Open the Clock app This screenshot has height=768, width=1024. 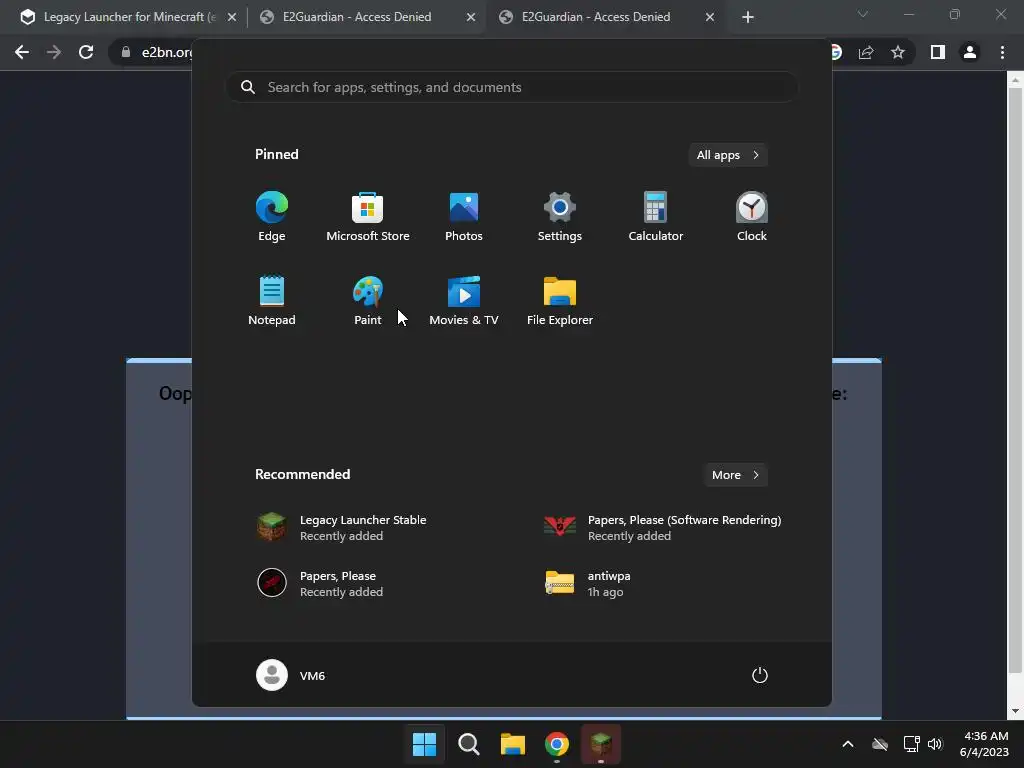point(752,217)
